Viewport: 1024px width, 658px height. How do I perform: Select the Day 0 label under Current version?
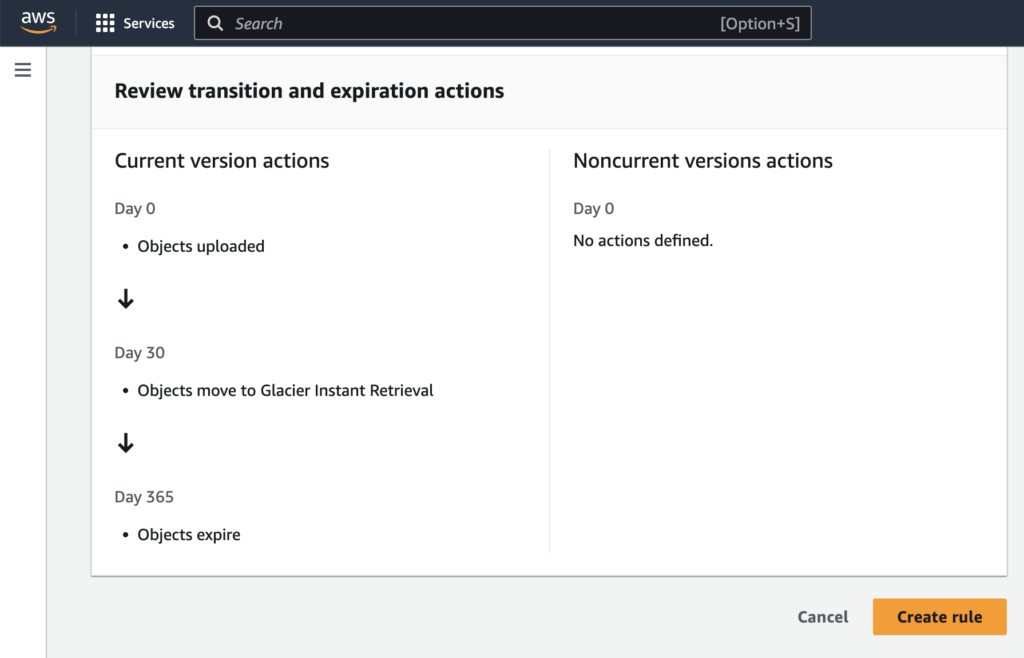[134, 208]
